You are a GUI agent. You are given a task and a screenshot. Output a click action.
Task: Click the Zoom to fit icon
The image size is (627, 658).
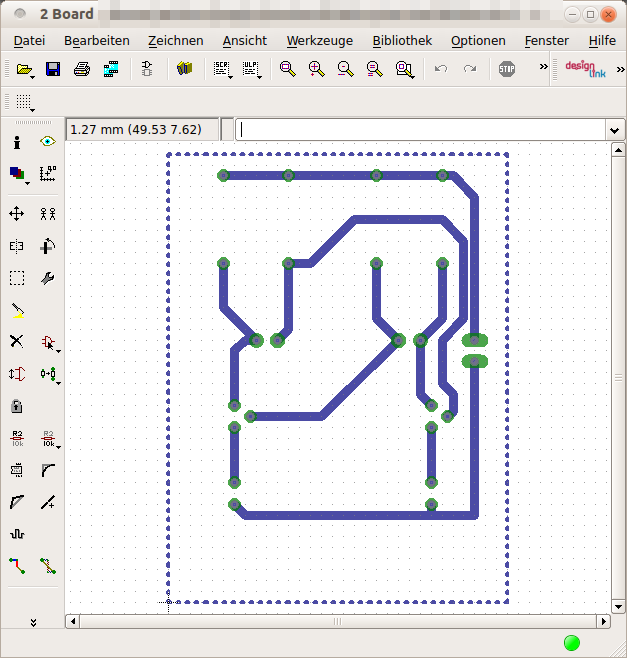pos(287,69)
